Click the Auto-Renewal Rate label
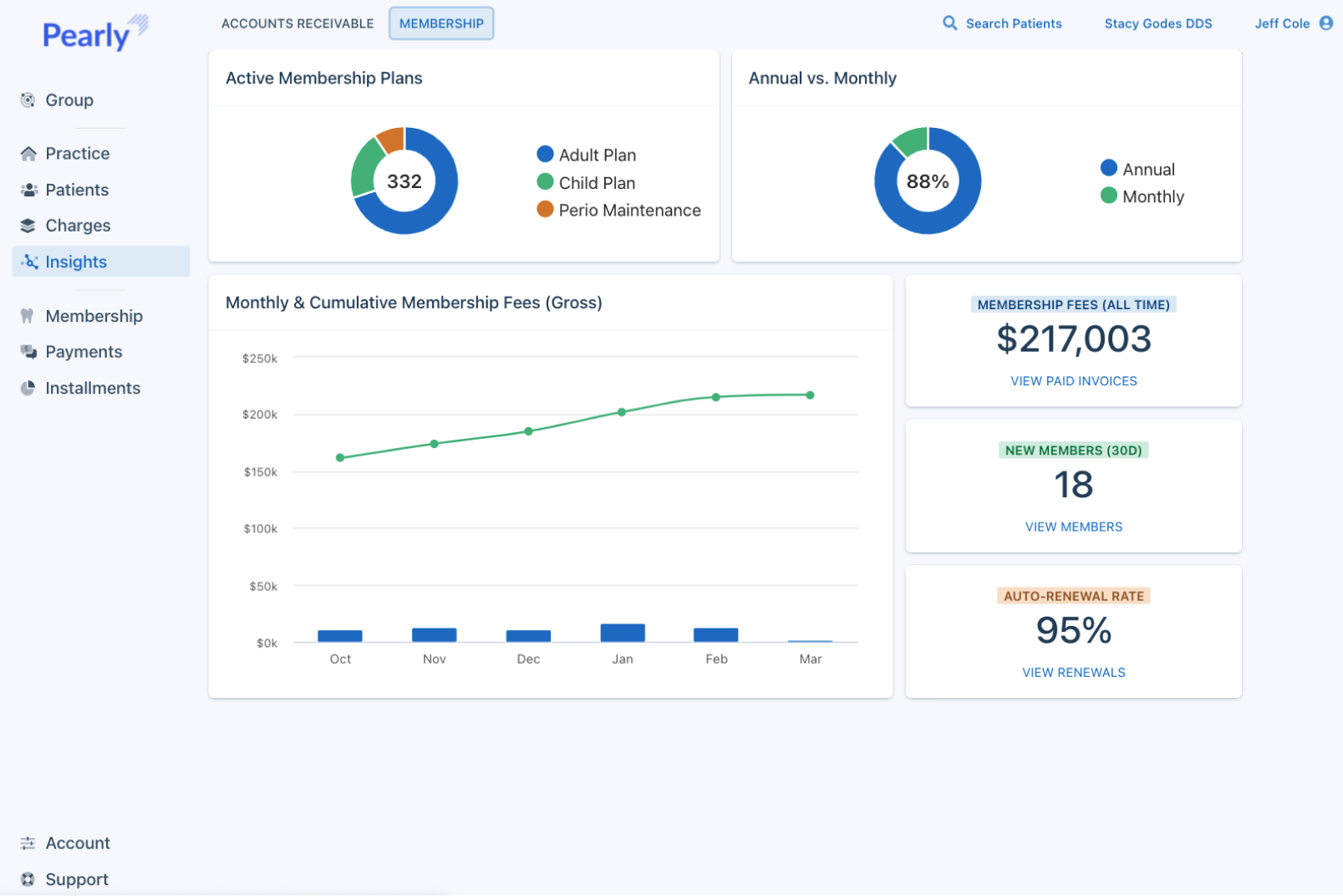The height and width of the screenshot is (896, 1343). coord(1074,596)
